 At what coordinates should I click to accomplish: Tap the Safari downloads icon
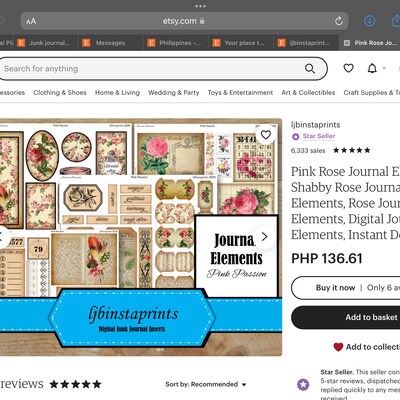click(x=369, y=21)
